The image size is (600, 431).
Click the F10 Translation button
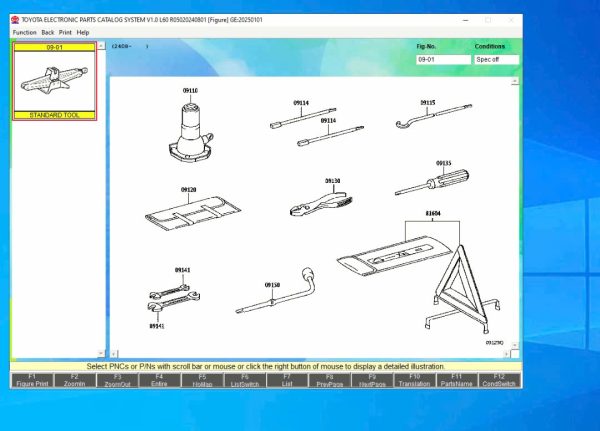click(x=414, y=380)
